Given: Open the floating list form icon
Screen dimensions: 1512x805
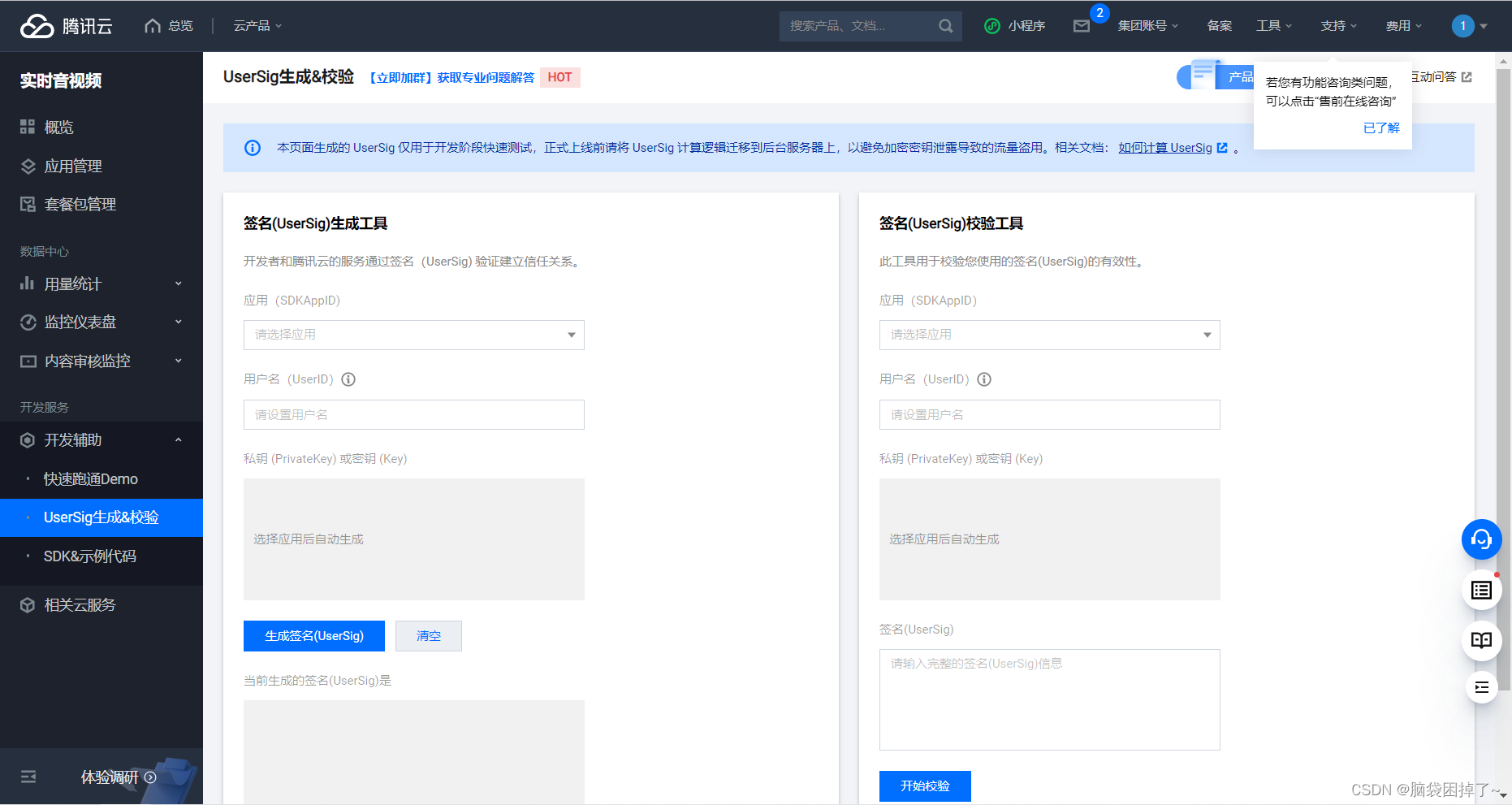Looking at the screenshot, I should coord(1481,591).
